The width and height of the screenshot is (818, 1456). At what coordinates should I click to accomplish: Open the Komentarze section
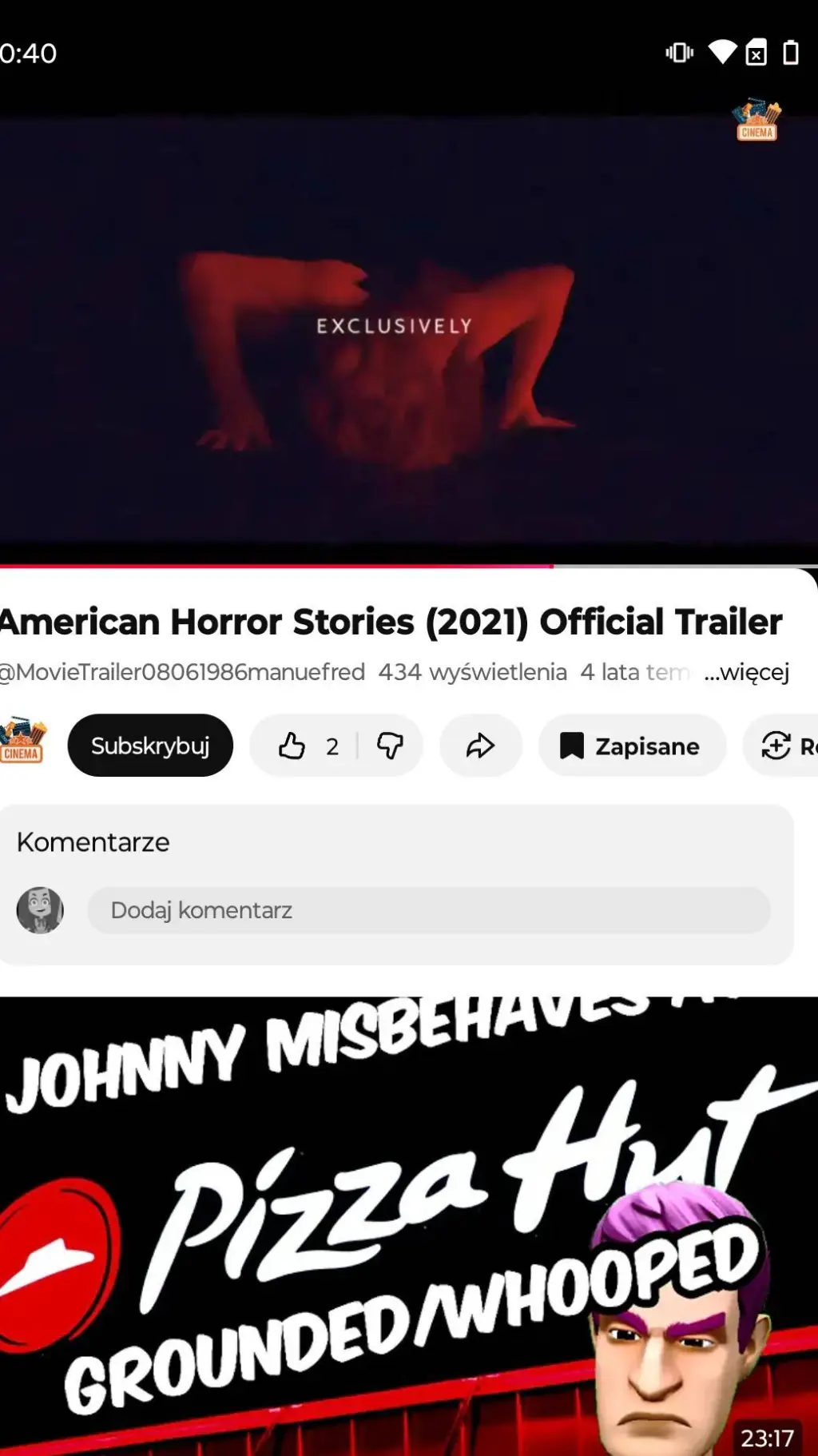(93, 842)
